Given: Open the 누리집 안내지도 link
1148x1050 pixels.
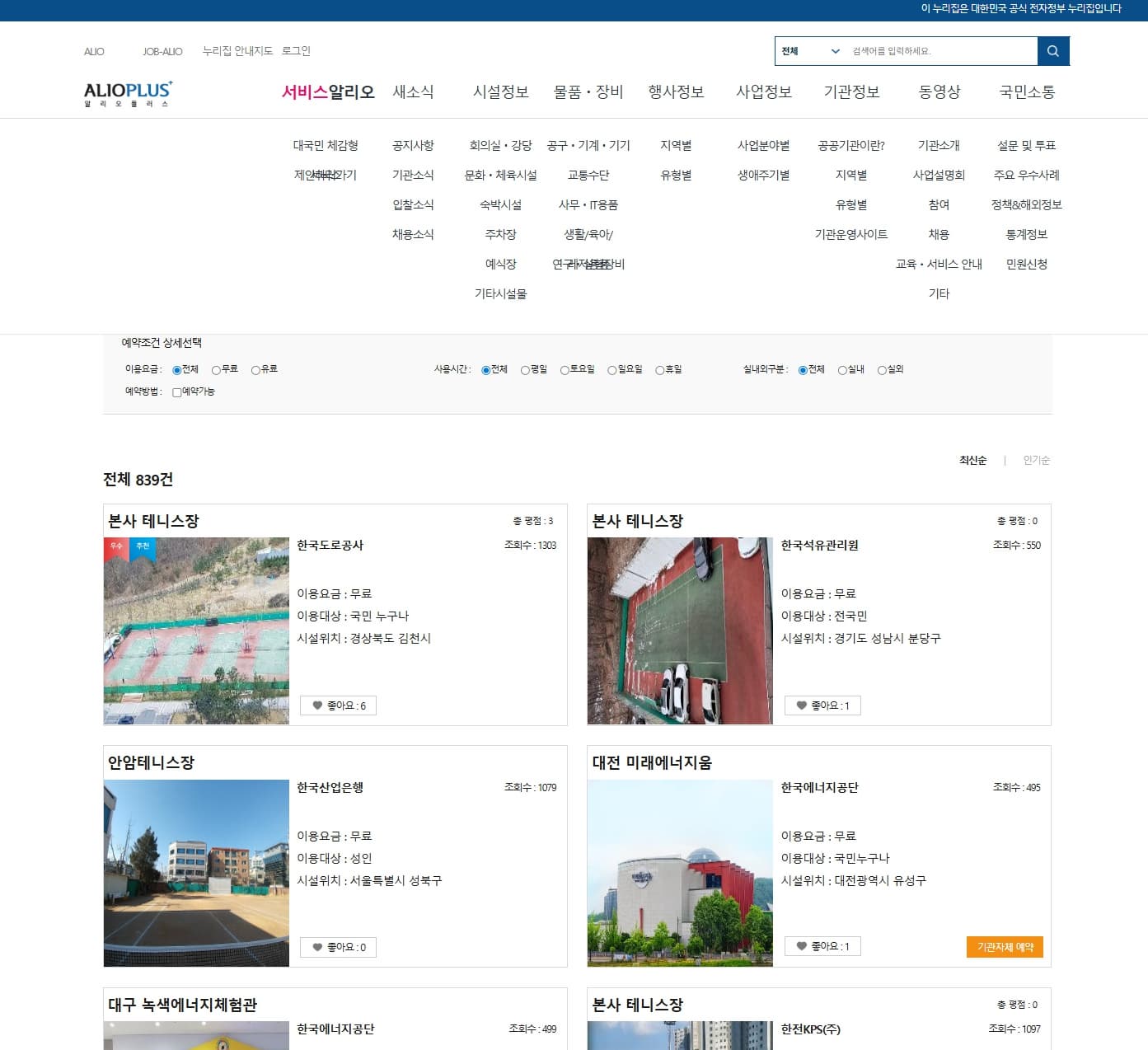Looking at the screenshot, I should pos(237,51).
